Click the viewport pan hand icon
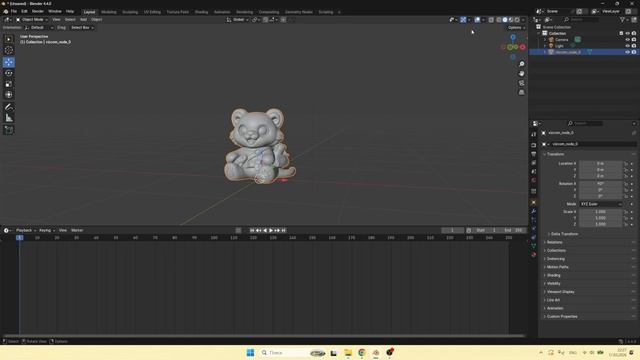 point(522,74)
